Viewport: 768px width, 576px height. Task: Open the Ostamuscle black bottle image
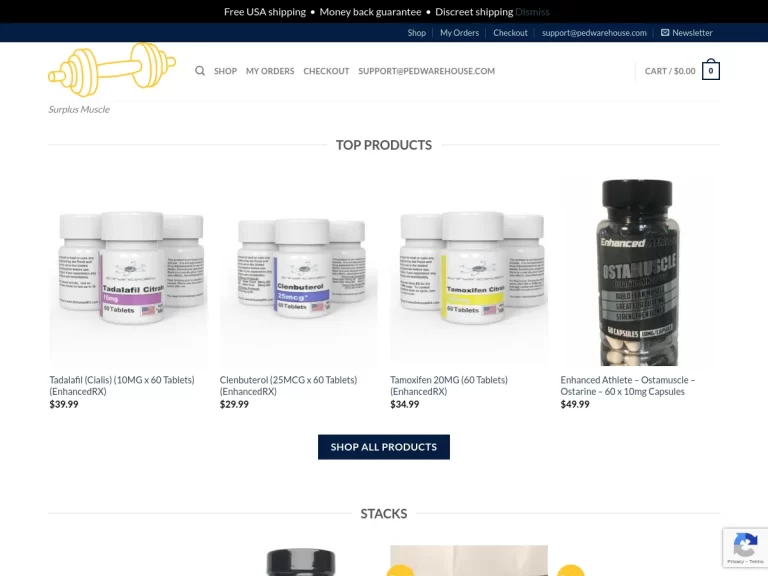coord(640,272)
